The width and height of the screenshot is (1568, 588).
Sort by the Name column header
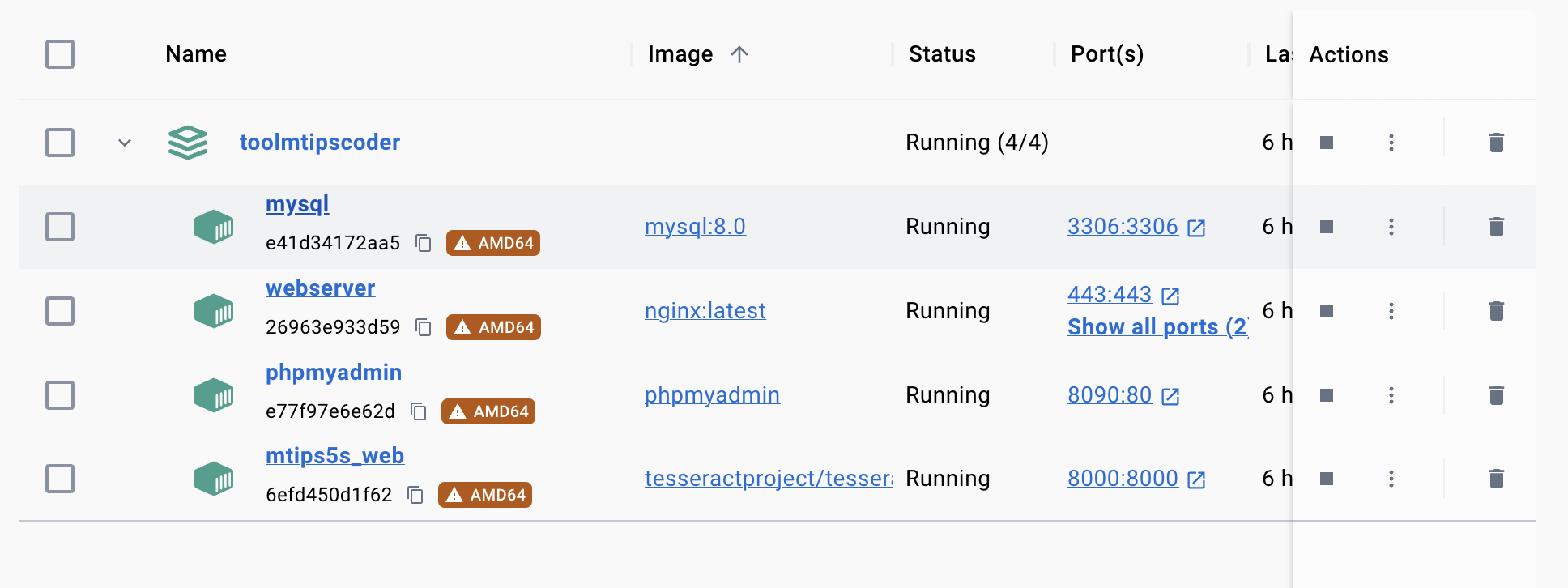pos(196,54)
